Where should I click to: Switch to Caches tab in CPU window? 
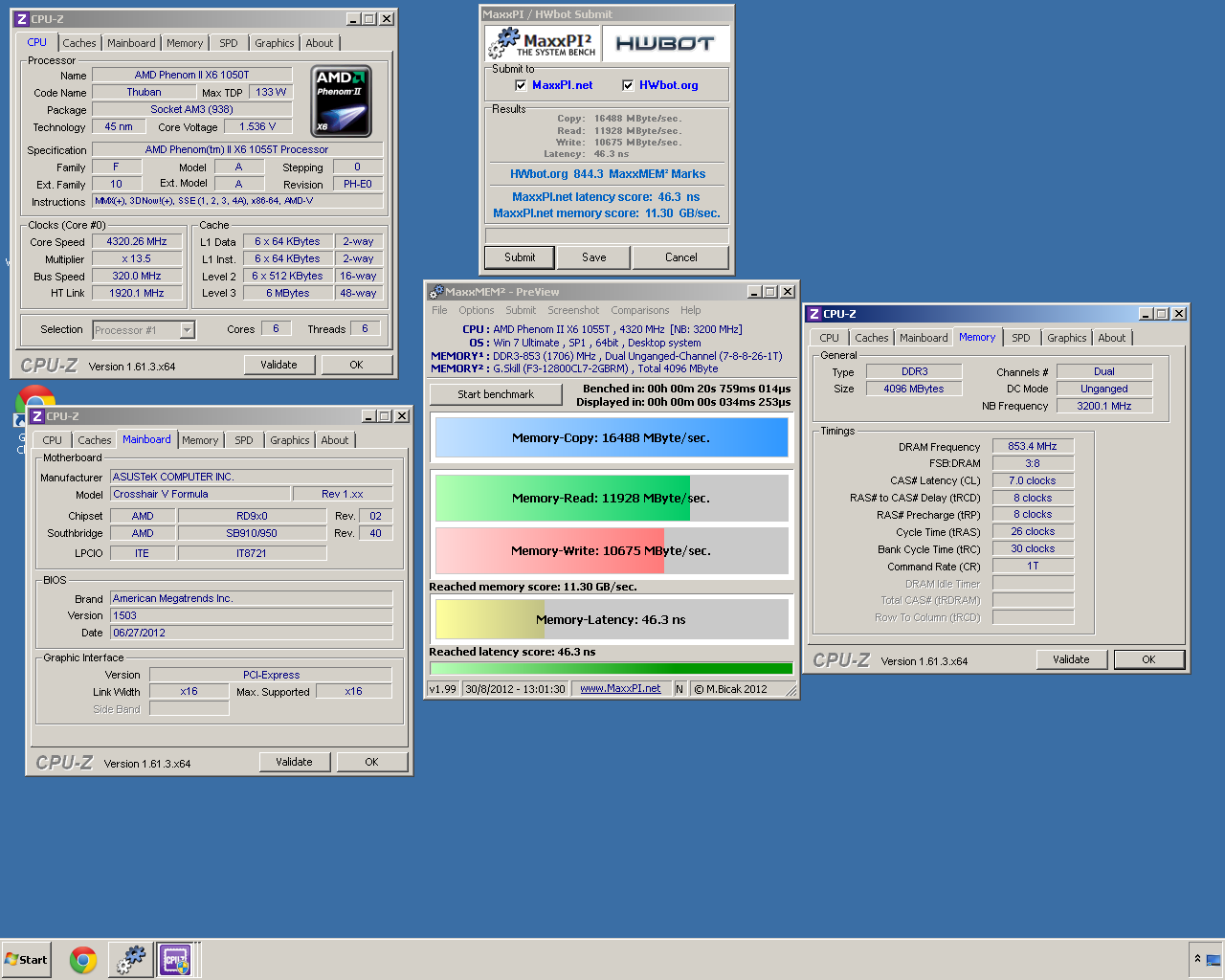[x=79, y=43]
